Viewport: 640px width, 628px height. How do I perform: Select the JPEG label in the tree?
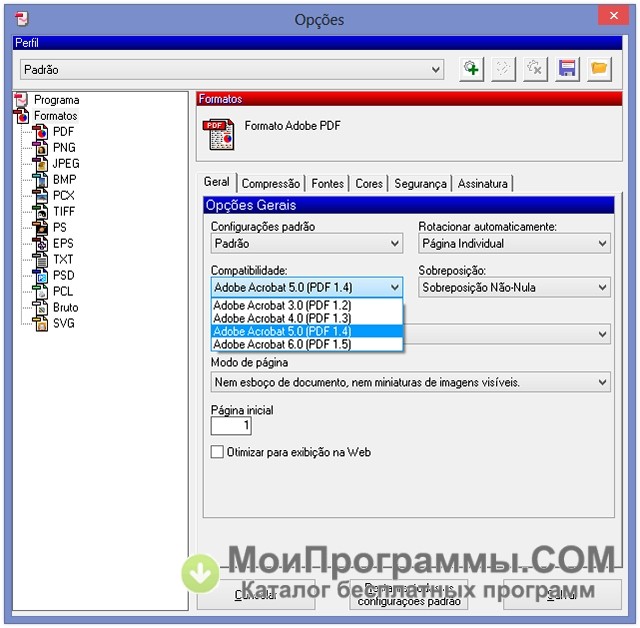tap(66, 164)
